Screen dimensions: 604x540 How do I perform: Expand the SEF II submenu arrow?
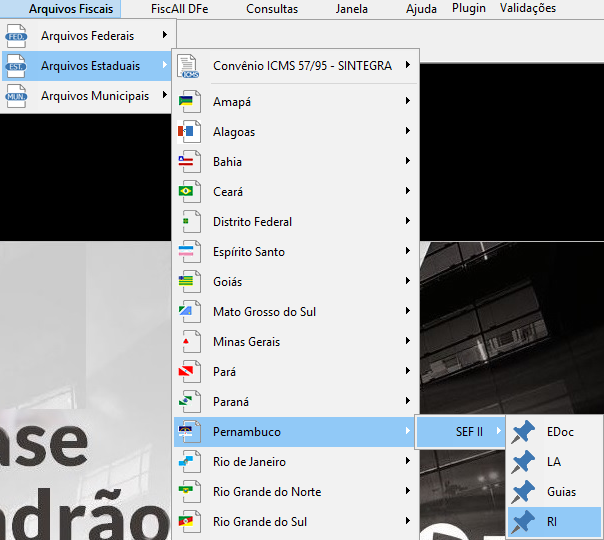coord(499,431)
